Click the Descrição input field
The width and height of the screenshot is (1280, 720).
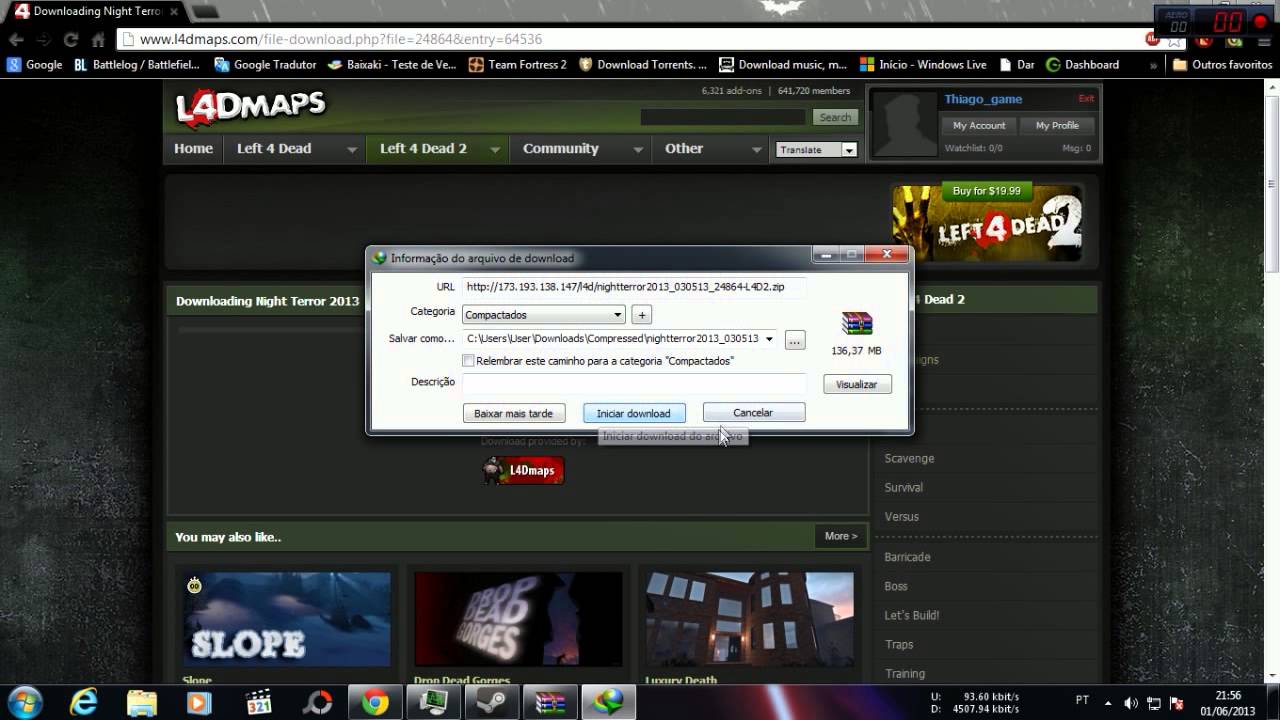[x=634, y=383]
